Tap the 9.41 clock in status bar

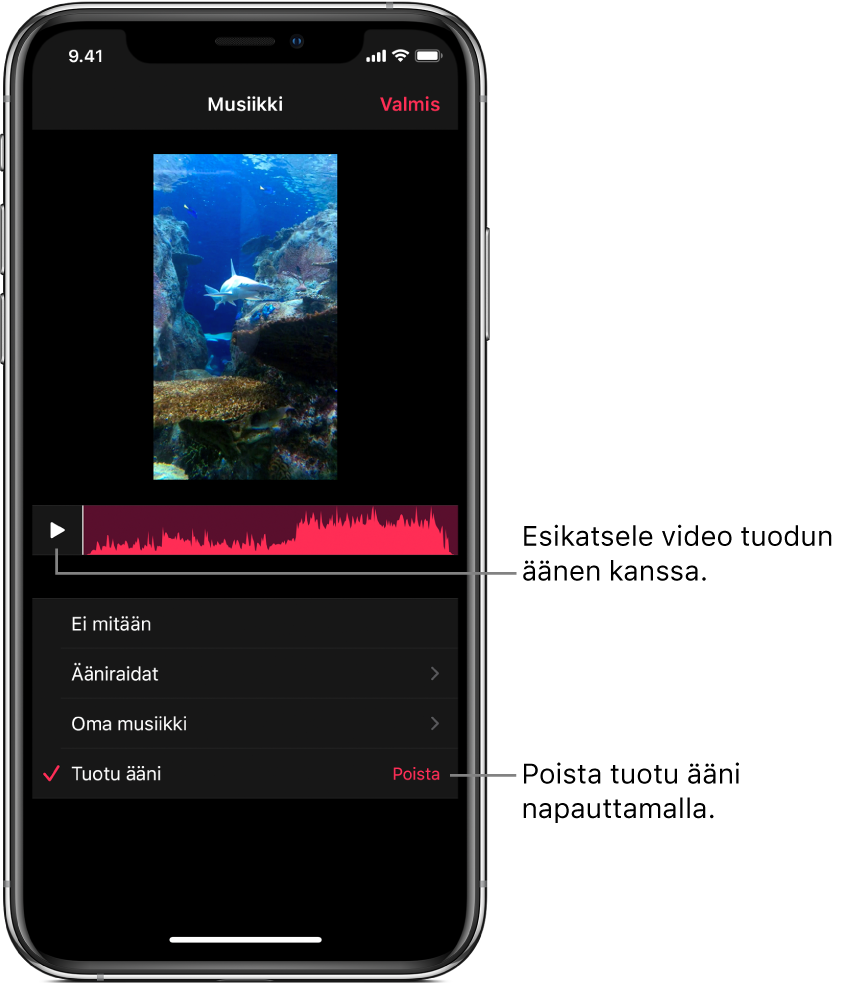[x=85, y=56]
